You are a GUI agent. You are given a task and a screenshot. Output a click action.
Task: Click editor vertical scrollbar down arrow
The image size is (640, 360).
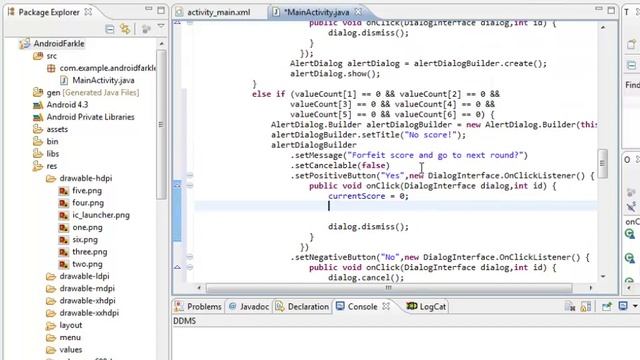[x=603, y=276]
